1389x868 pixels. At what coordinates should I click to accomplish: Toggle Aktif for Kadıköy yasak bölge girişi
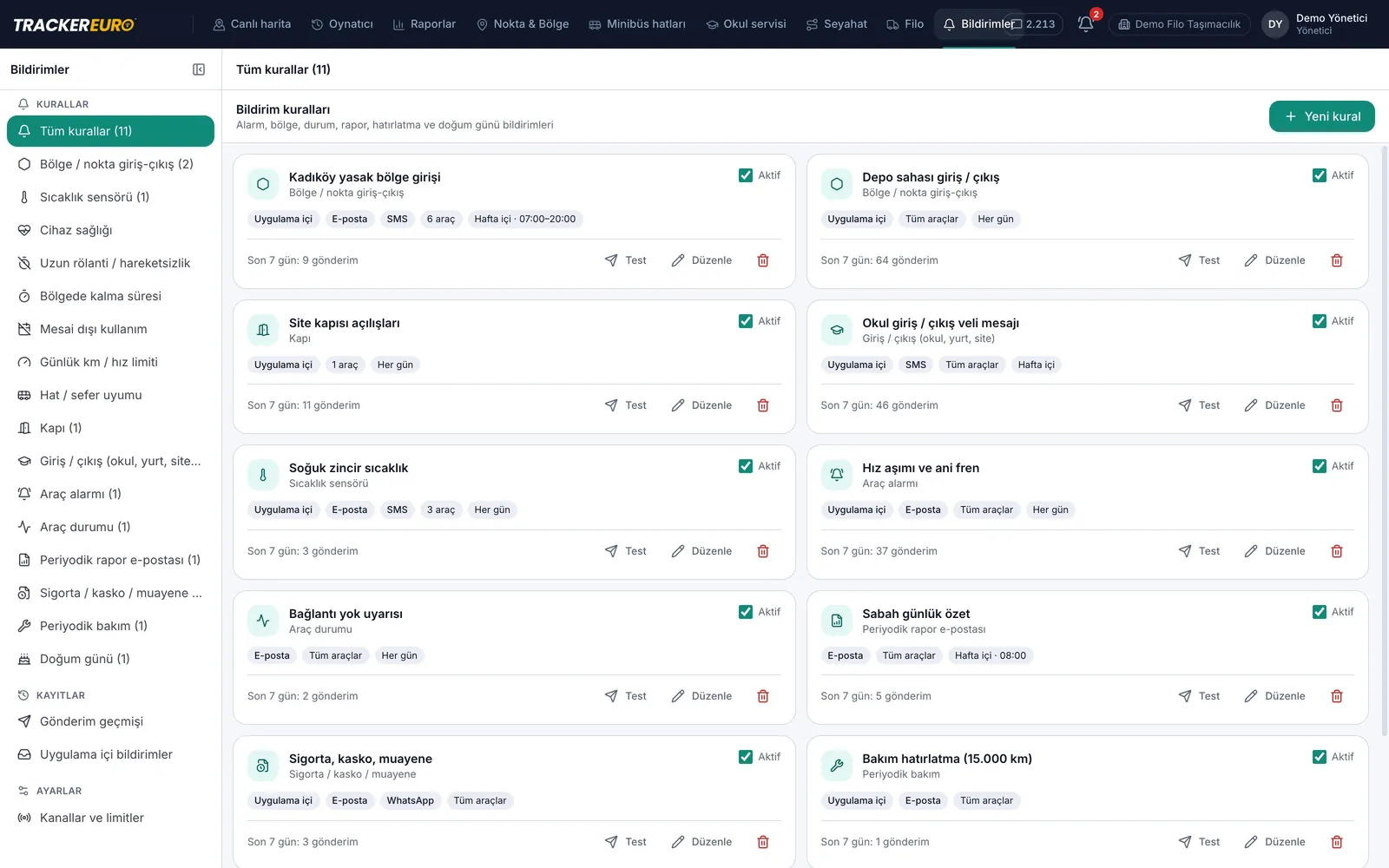pos(746,175)
